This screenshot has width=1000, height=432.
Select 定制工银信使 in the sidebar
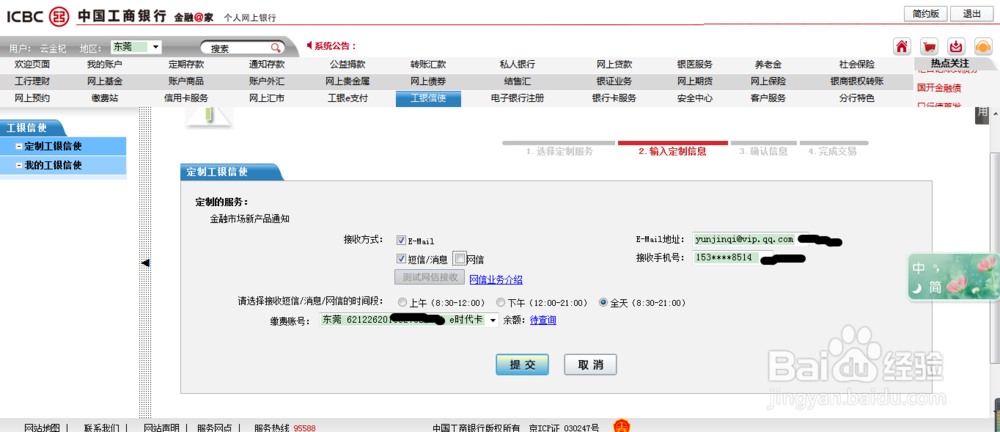[63, 146]
